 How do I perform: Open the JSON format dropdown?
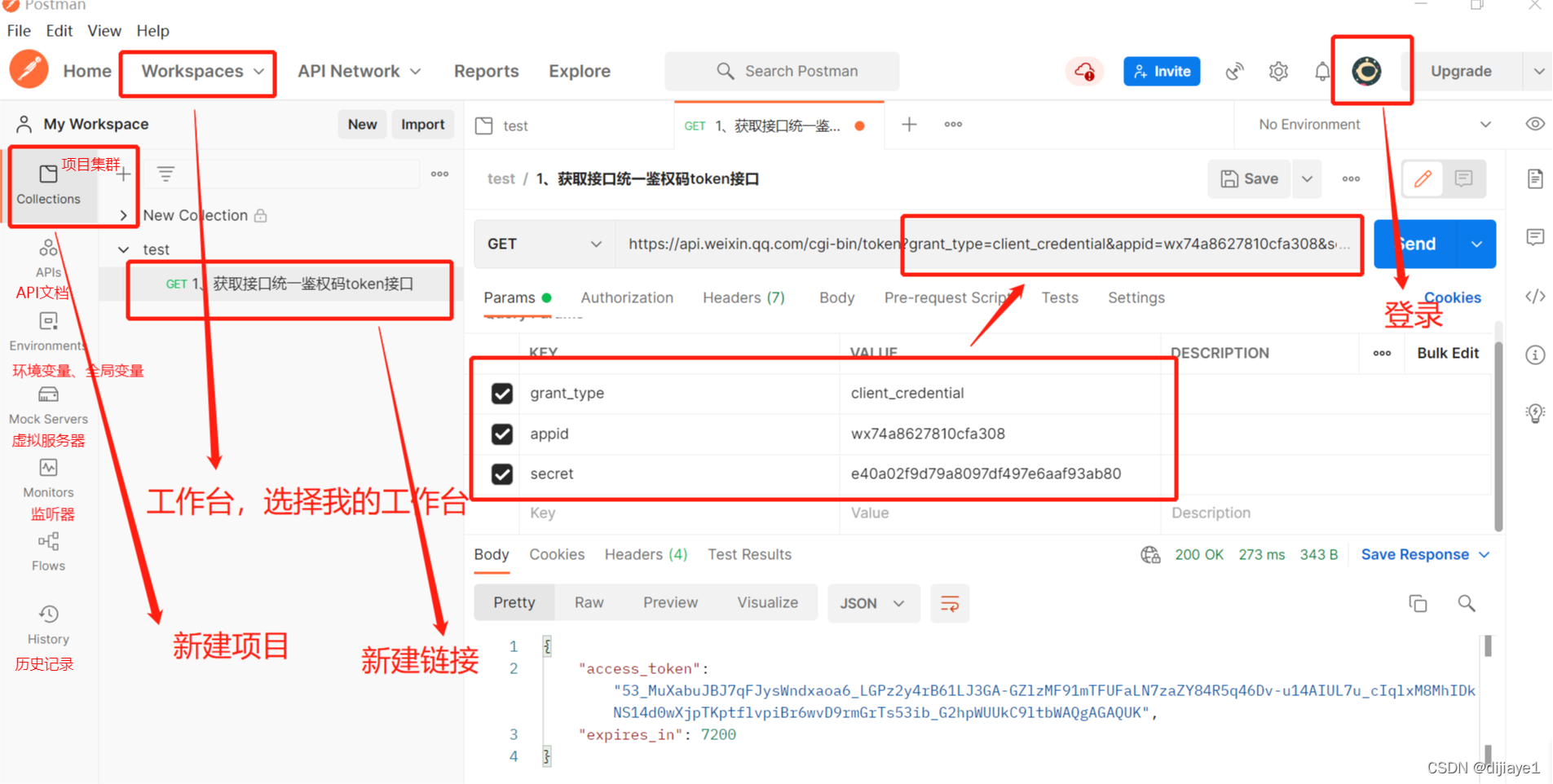pyautogui.click(x=873, y=604)
